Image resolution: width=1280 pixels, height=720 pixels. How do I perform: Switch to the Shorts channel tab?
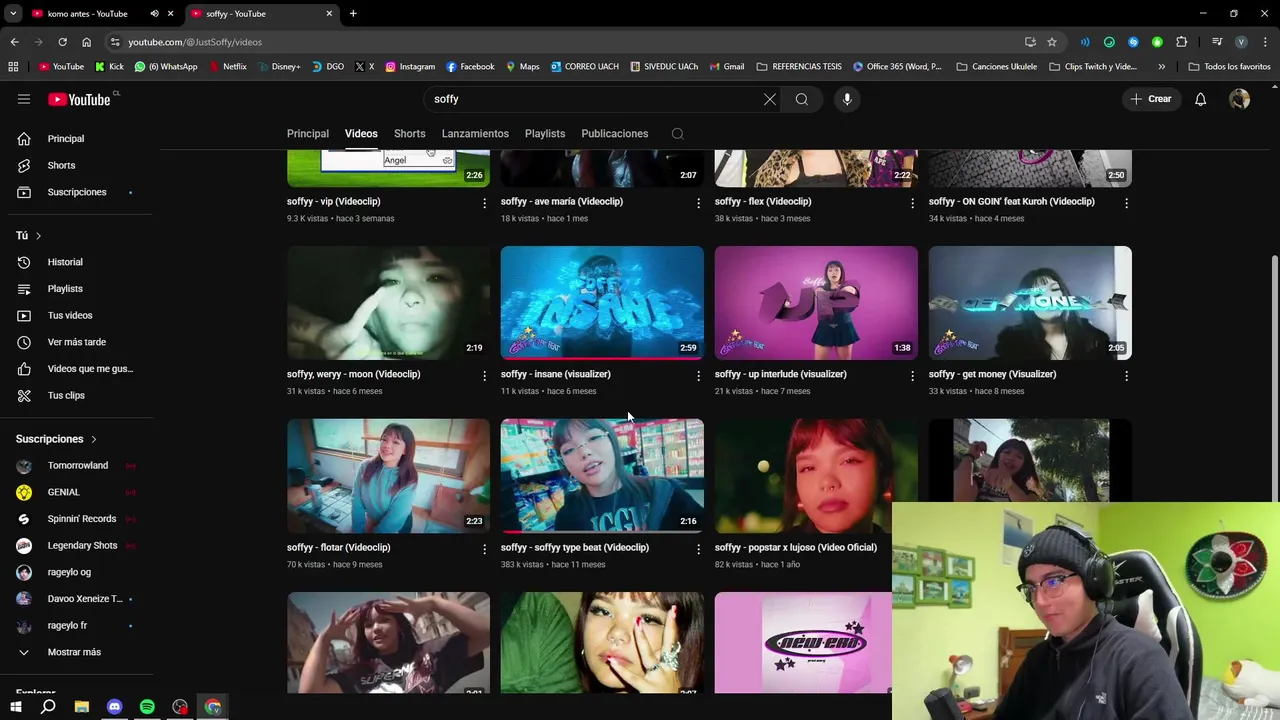point(409,134)
